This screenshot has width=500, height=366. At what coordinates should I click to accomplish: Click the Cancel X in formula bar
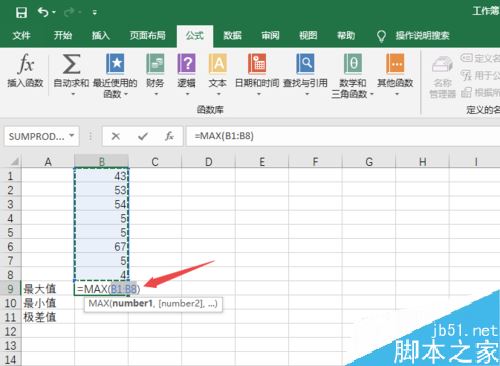116,136
